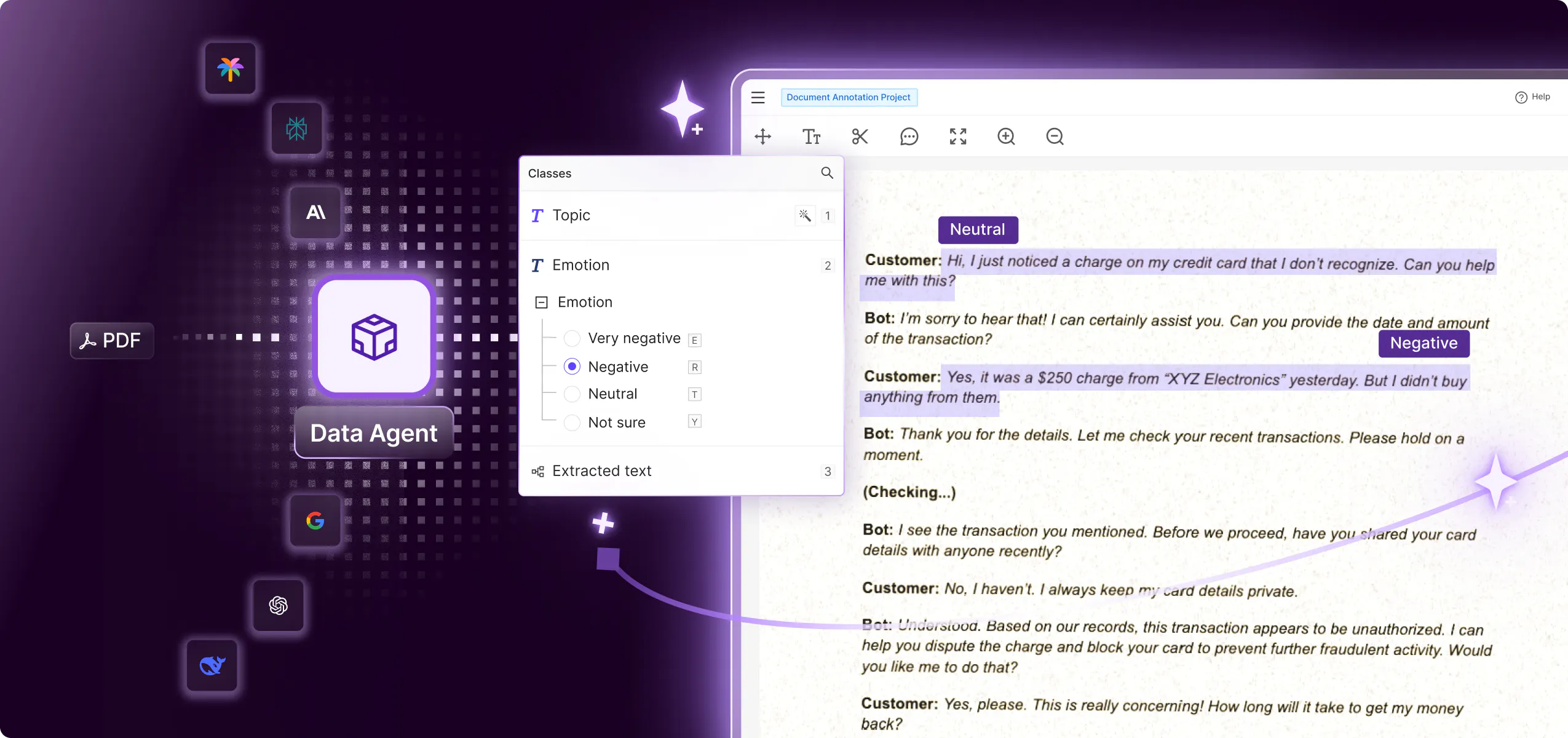Select the move/pan tool in toolbar

pyautogui.click(x=762, y=137)
